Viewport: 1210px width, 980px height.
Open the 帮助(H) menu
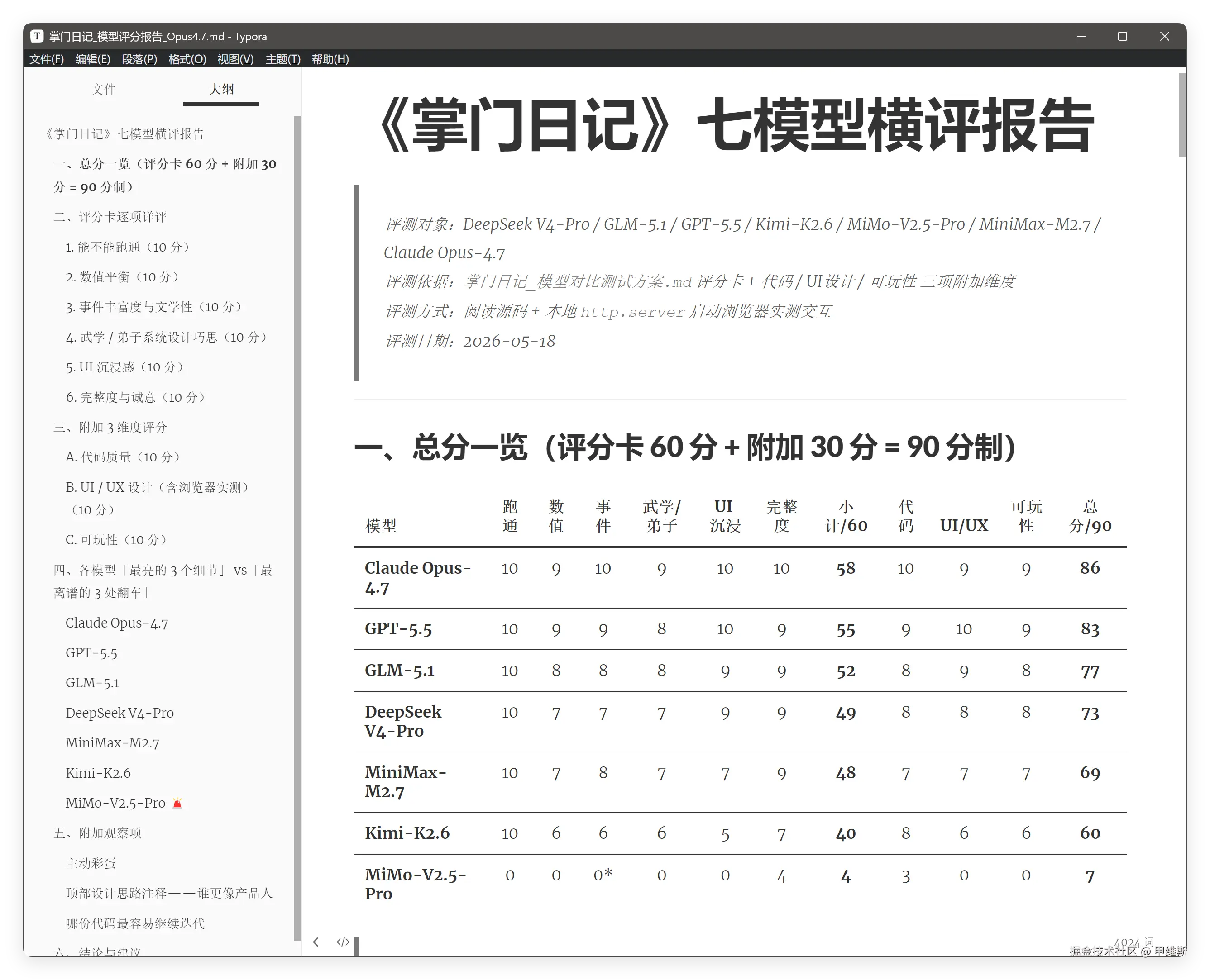click(330, 59)
